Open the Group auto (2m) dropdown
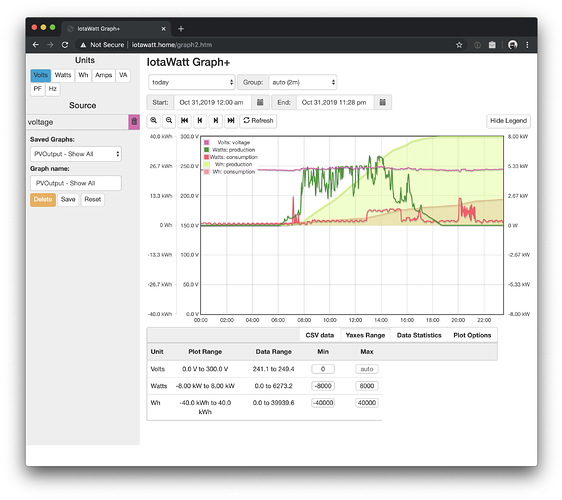 pos(303,82)
